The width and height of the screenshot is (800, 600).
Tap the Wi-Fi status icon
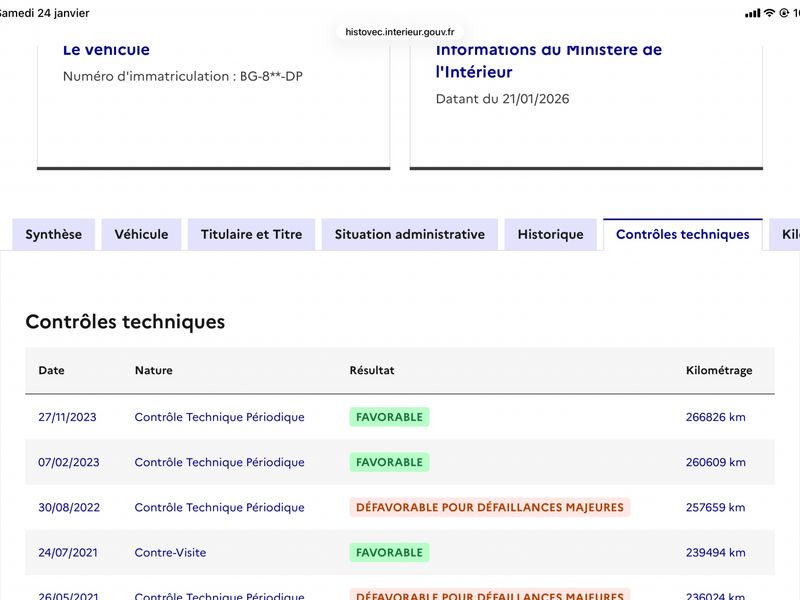[x=769, y=13]
